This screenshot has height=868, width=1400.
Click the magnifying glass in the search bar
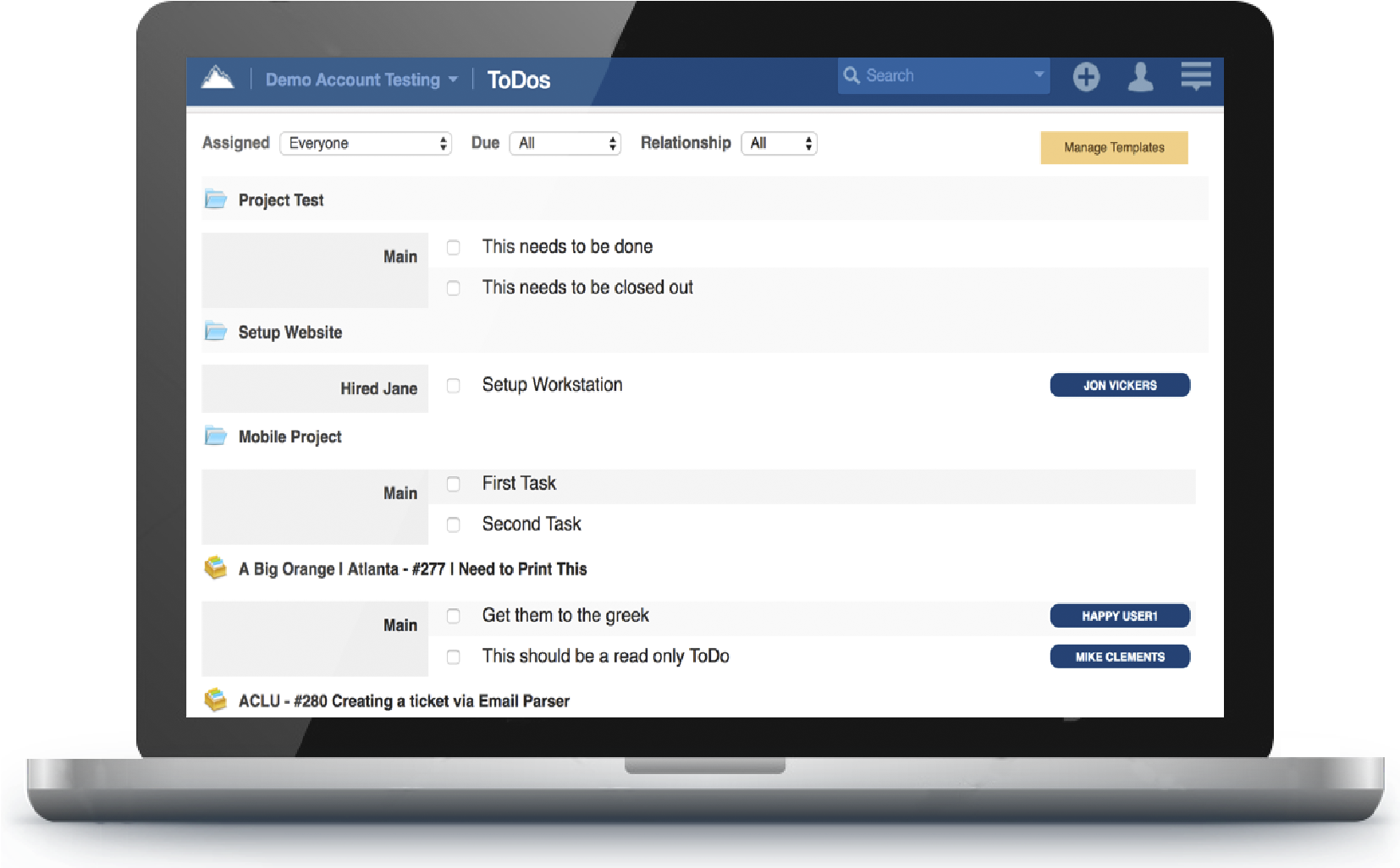tap(852, 75)
